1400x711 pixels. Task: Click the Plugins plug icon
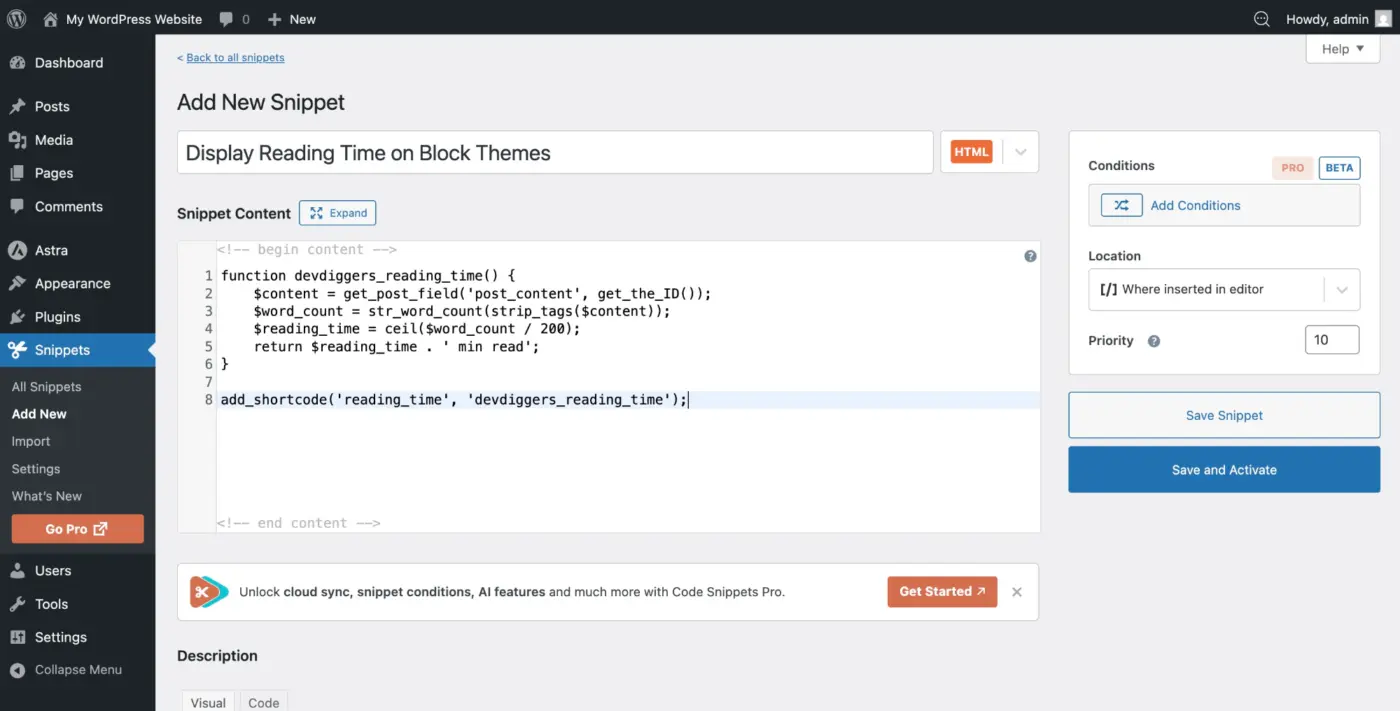click(x=17, y=317)
